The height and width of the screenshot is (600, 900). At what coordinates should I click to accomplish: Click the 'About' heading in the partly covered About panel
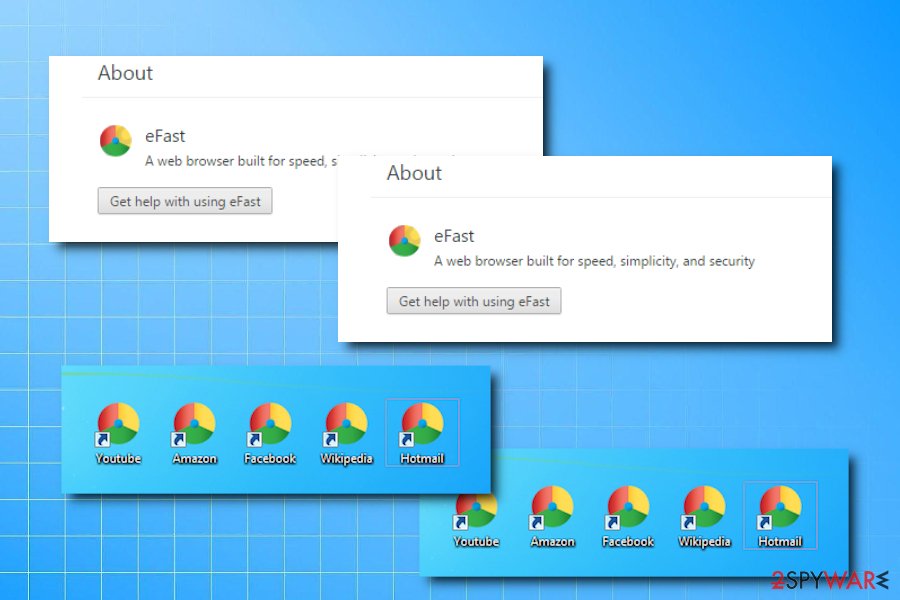(125, 73)
